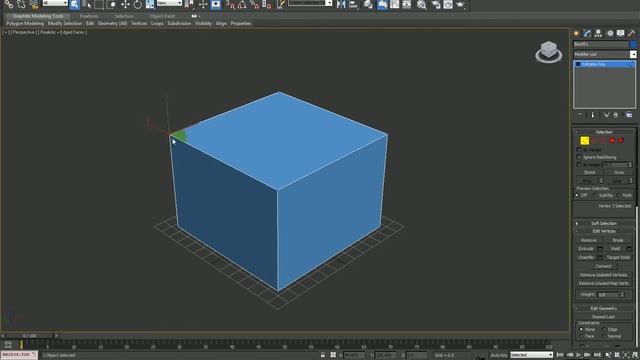This screenshot has height=360, width=640.
Task: Enable the By Vertex checkbox
Action: [x=579, y=150]
